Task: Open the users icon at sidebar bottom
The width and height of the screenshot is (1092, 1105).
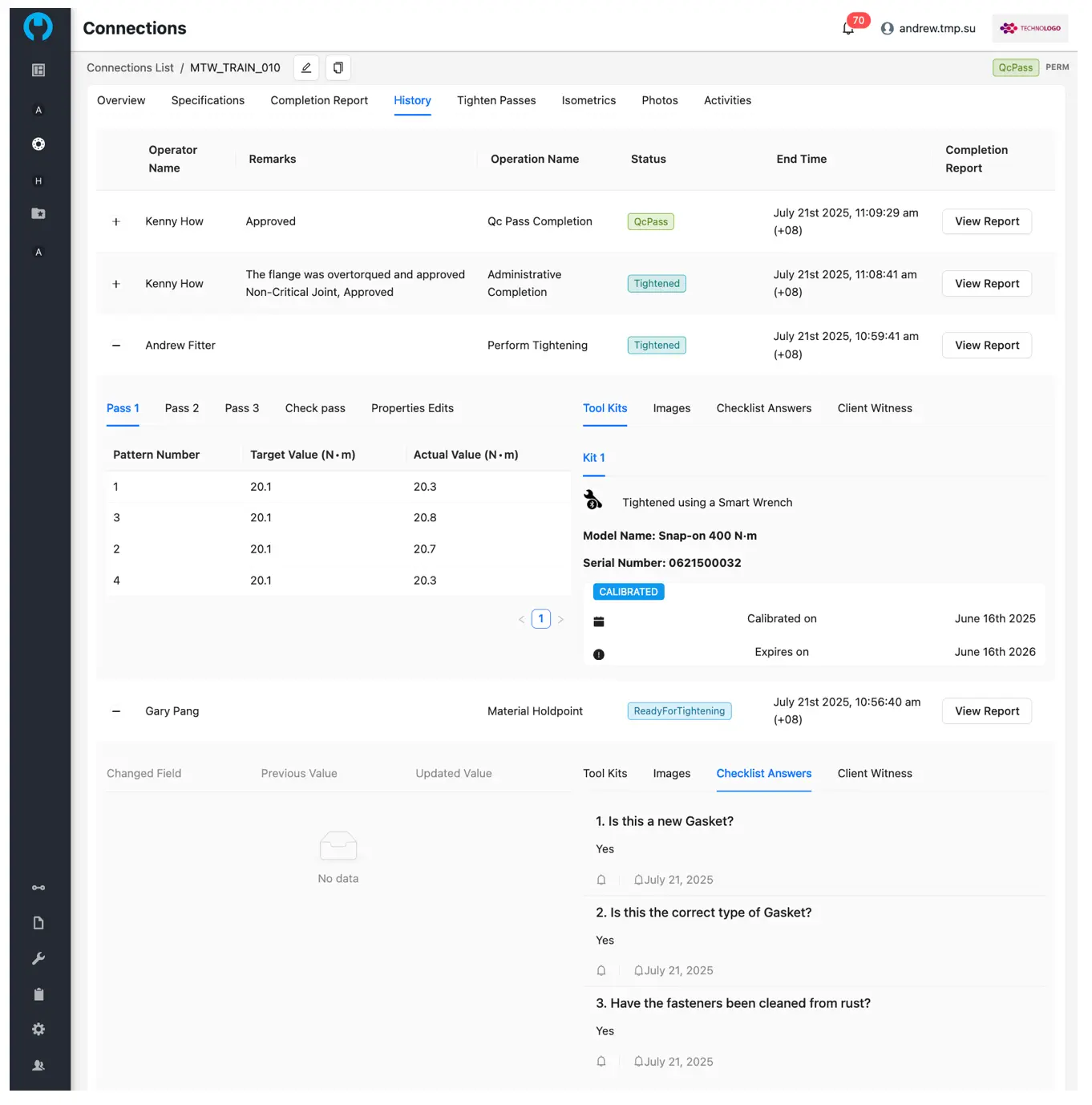Action: coord(38,1066)
